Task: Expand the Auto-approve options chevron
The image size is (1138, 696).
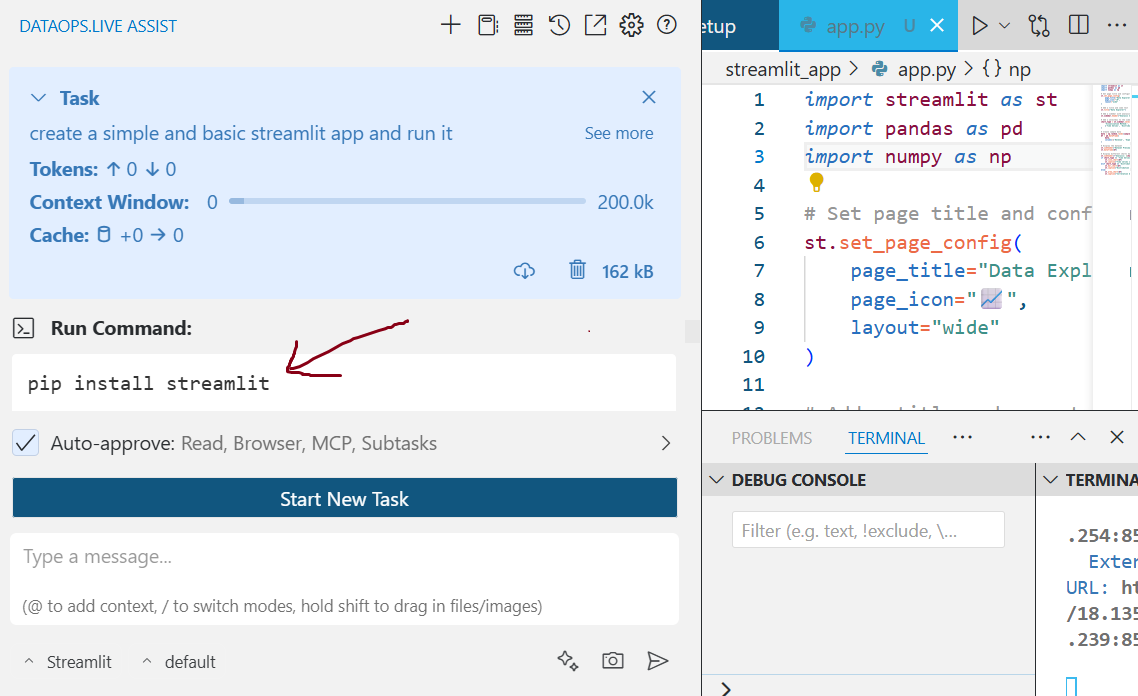Action: (x=666, y=443)
